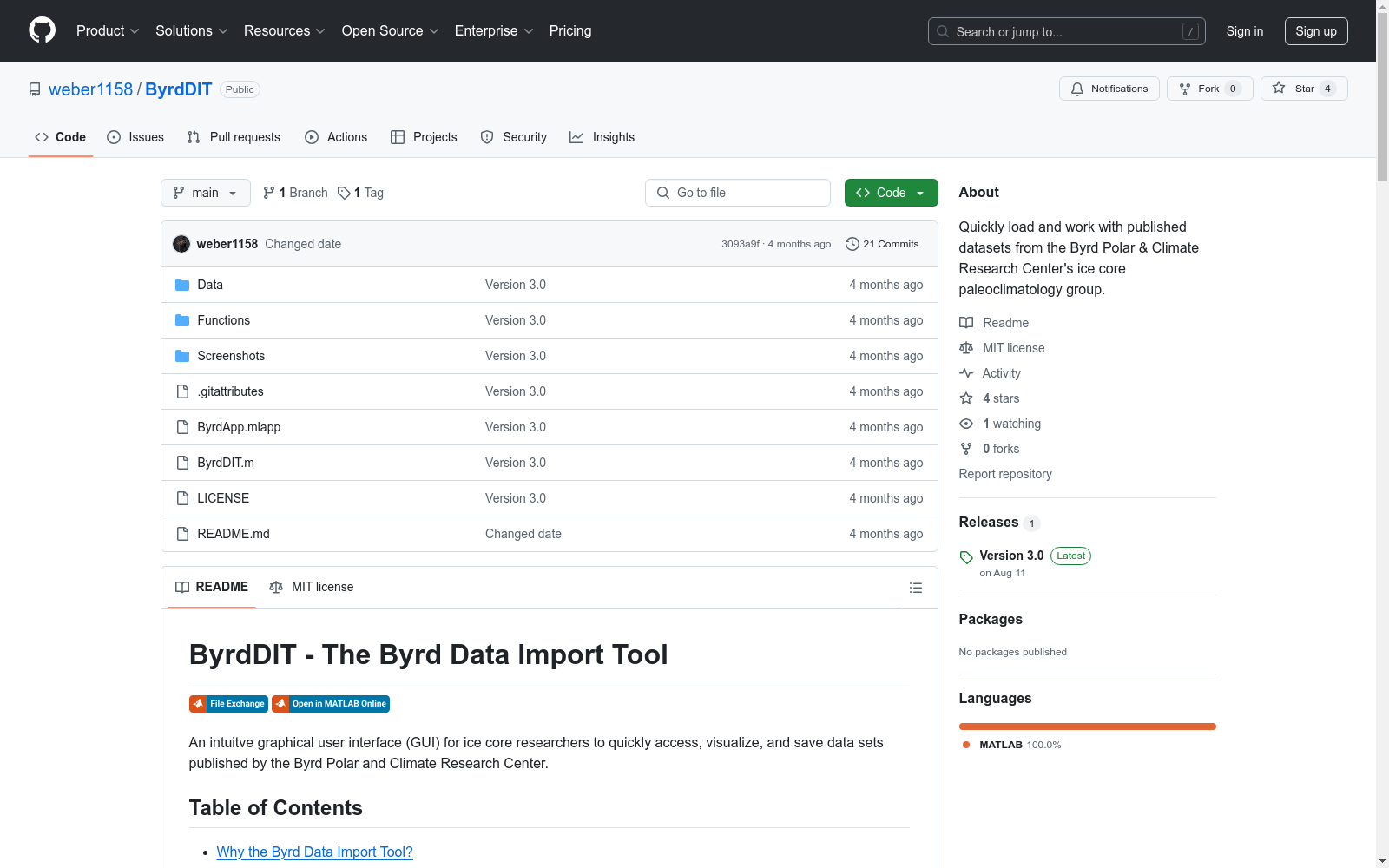Switch to the Code tab
The width and height of the screenshot is (1389, 868).
point(60,137)
